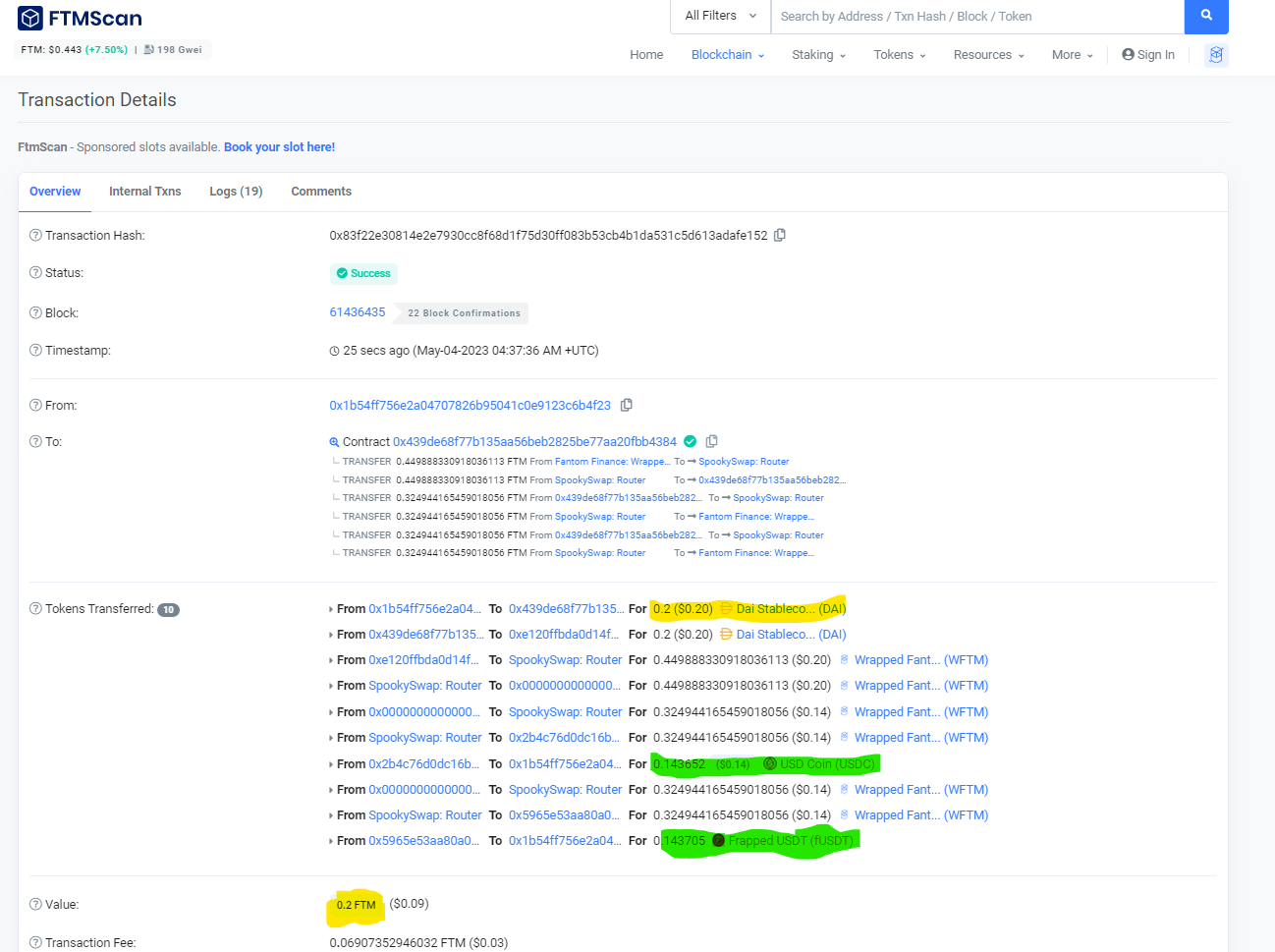
Task: Click the Frapped USDT token icon
Action: tap(718, 840)
